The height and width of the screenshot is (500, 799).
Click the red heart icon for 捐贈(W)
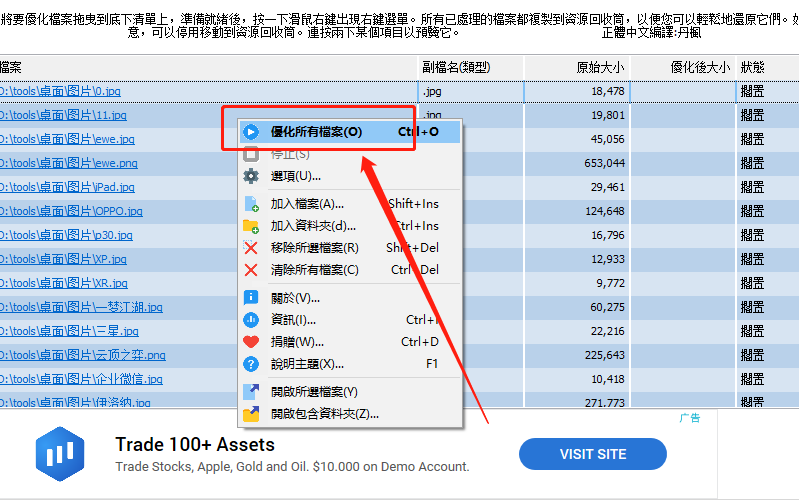[251, 341]
